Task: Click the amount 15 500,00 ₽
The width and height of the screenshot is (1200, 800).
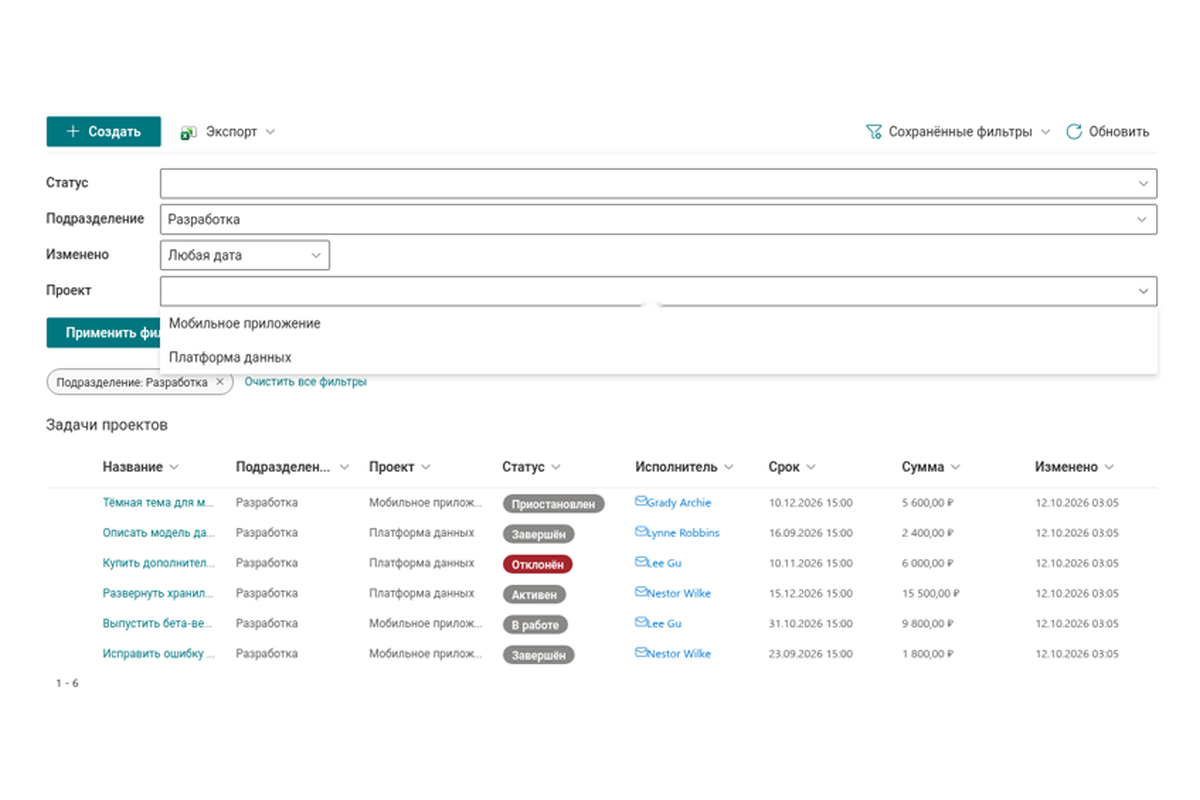Action: click(930, 593)
